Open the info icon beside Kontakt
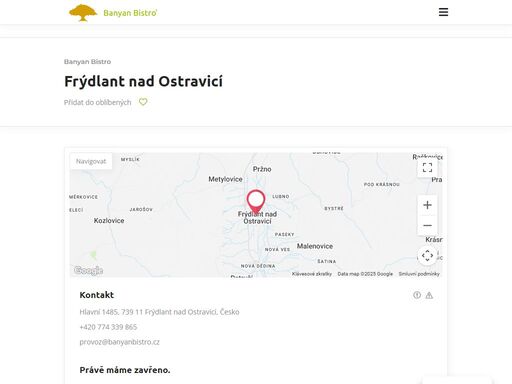512x384 pixels. [417, 295]
